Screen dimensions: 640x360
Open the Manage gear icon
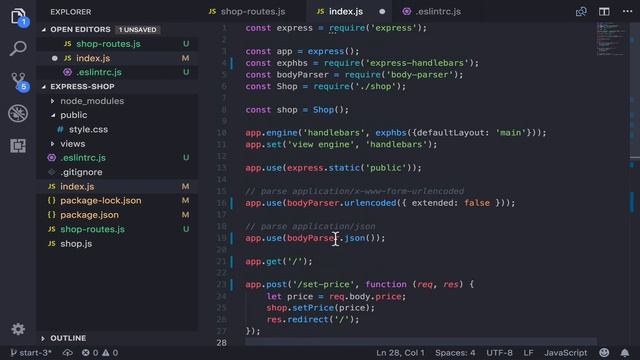pos(18,329)
